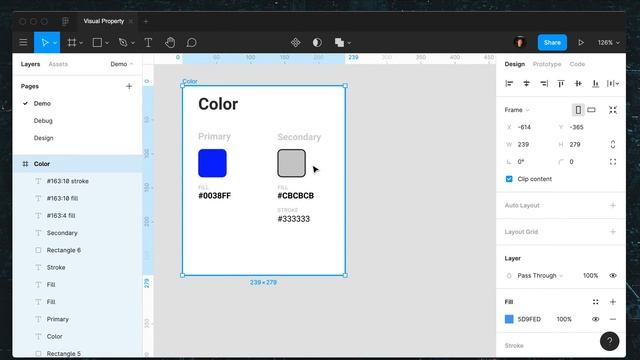
Task: Align left icon in Design panel
Action: (509, 84)
